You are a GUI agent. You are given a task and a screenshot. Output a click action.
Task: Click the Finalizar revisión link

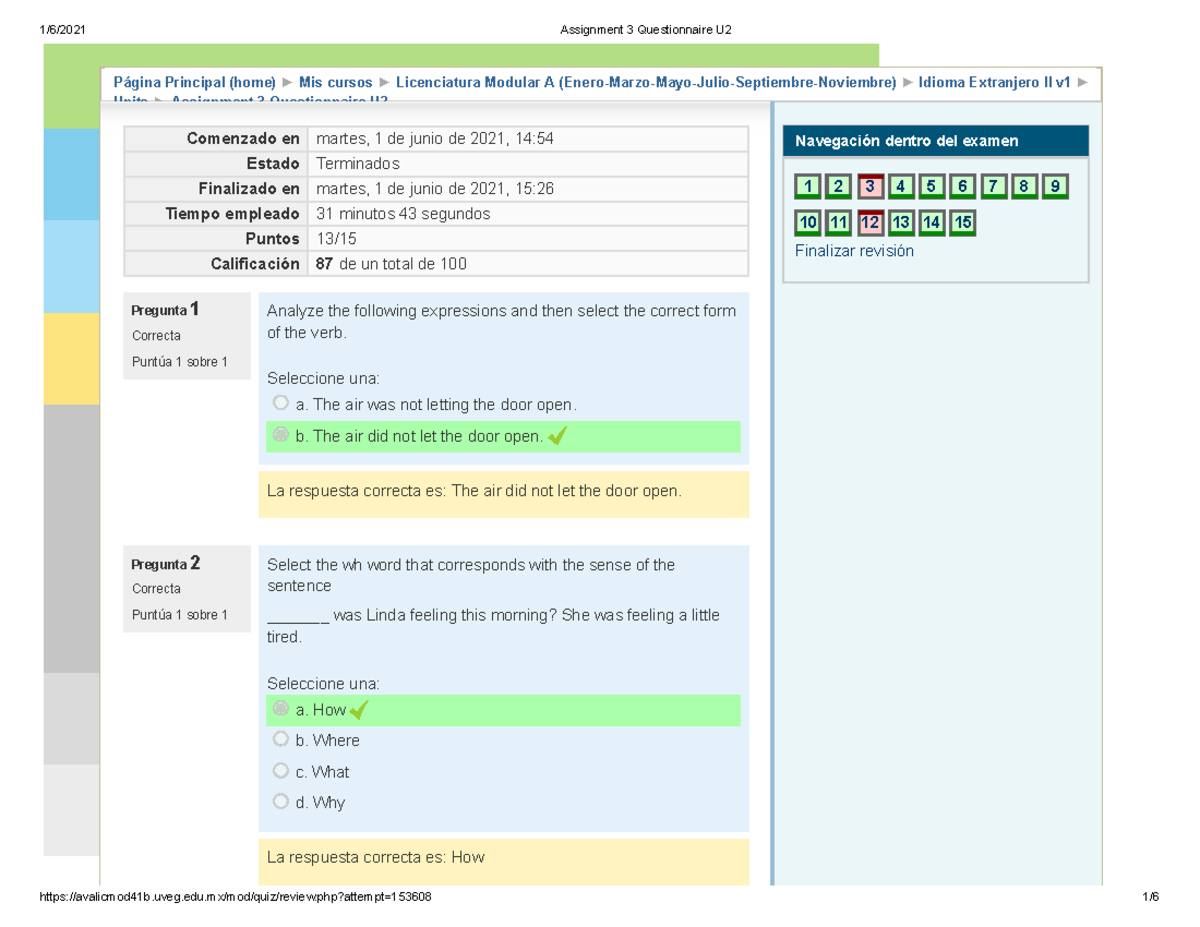(854, 251)
